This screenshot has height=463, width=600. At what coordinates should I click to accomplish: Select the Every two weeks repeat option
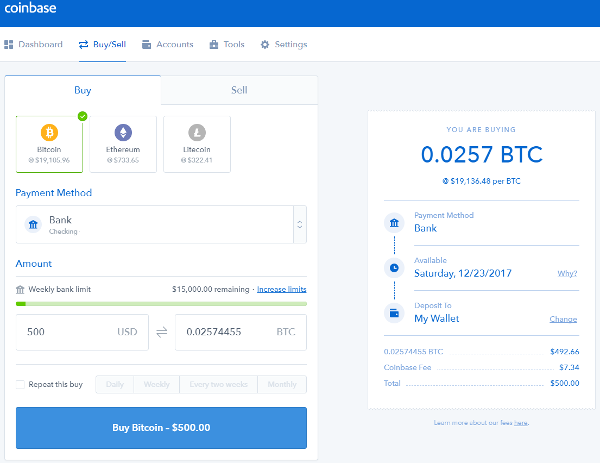point(218,384)
